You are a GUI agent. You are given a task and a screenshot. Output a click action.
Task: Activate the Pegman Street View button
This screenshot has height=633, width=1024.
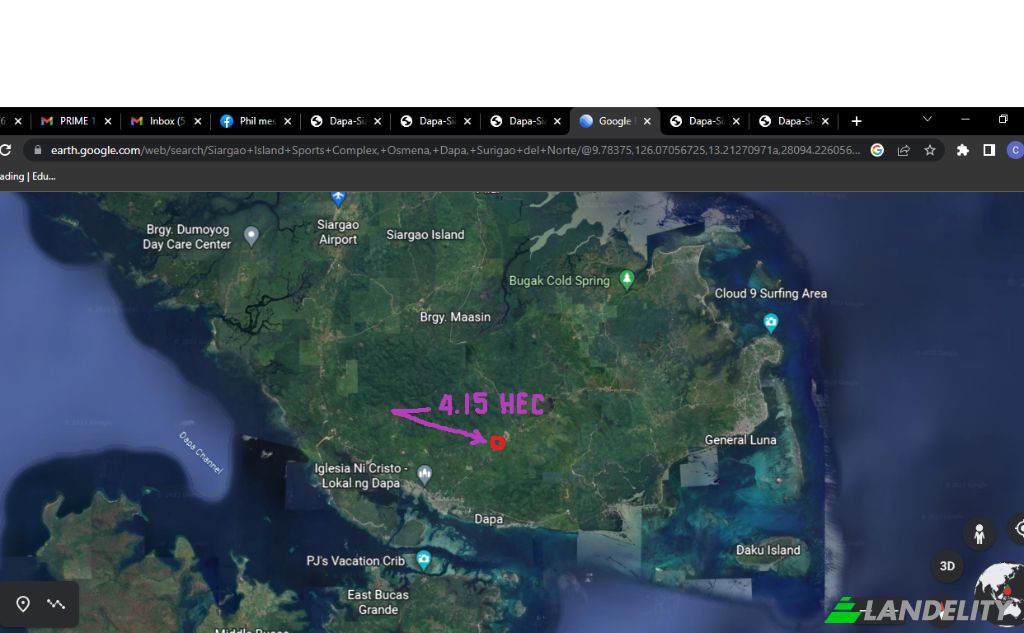979,534
